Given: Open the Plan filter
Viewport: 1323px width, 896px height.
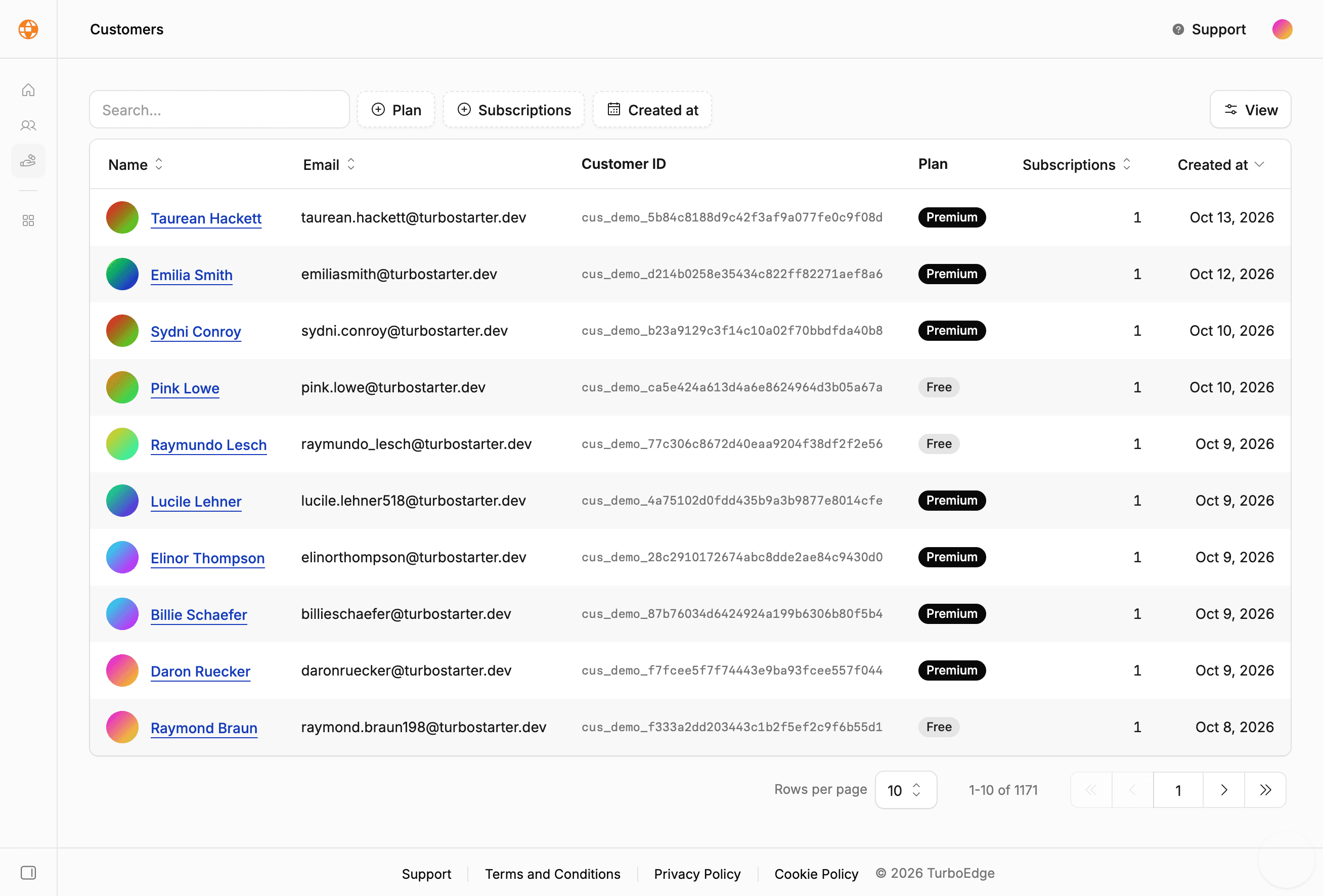Looking at the screenshot, I should coord(396,110).
